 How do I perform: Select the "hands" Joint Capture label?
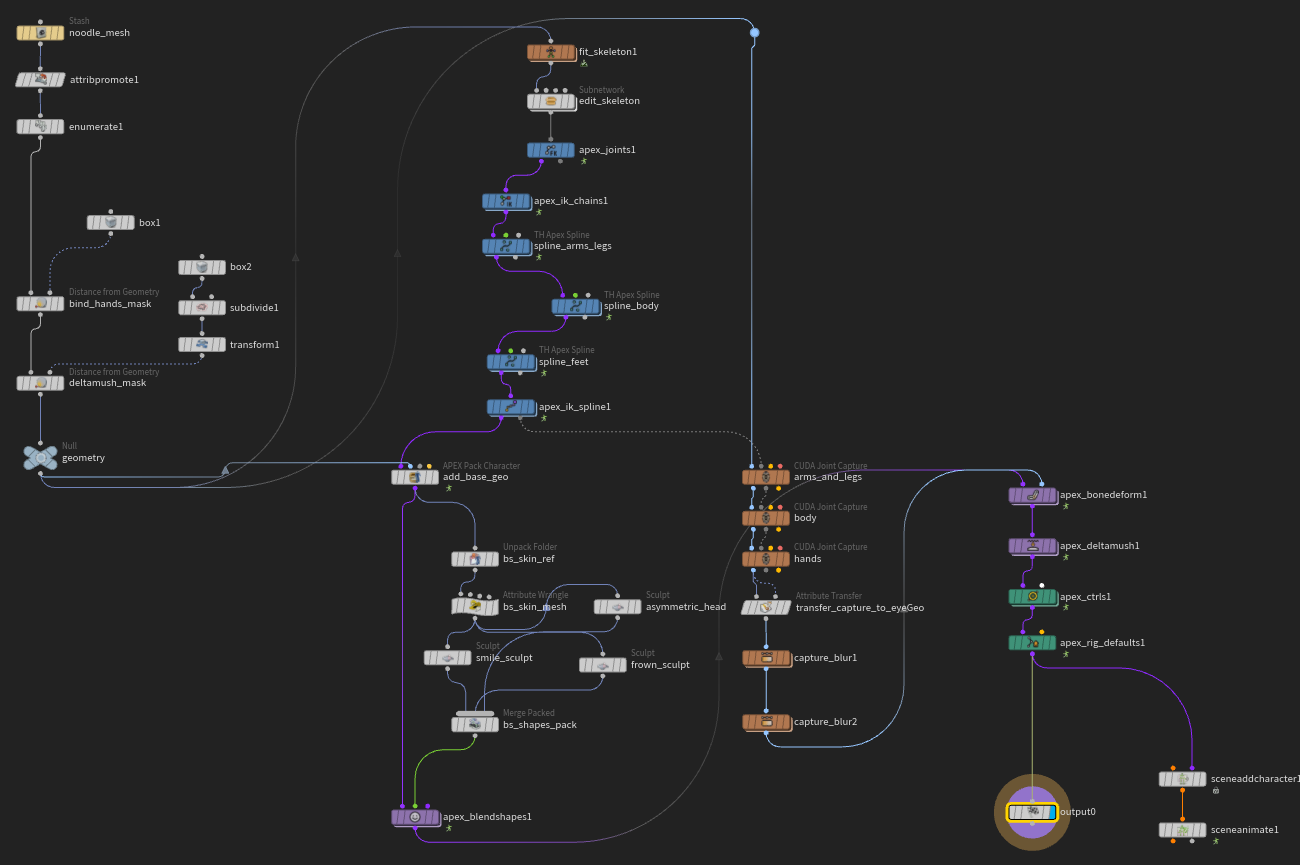(807, 559)
